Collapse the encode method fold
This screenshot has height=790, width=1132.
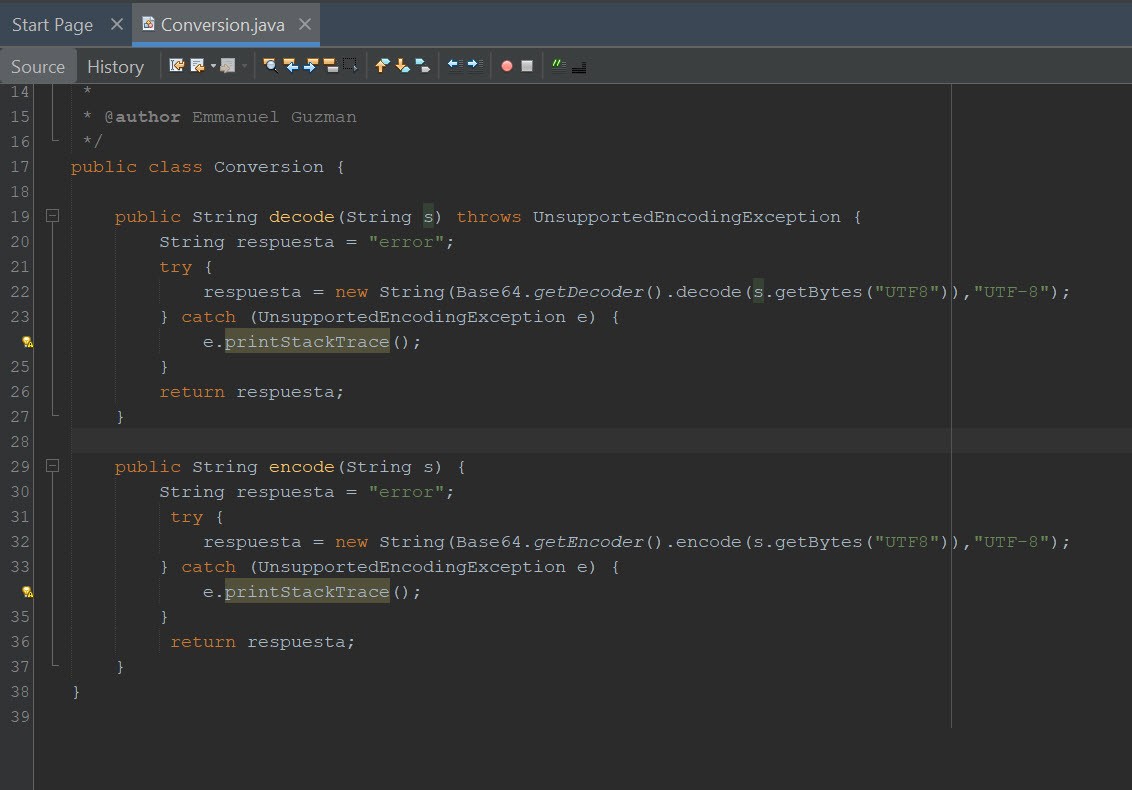point(53,466)
